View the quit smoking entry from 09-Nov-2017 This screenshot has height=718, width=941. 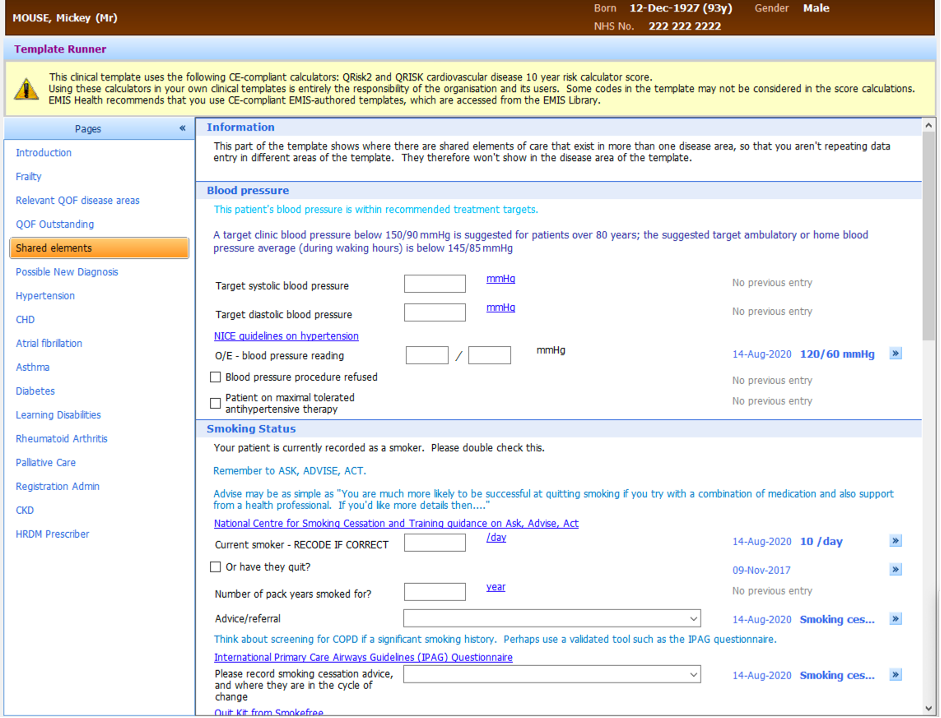click(896, 569)
